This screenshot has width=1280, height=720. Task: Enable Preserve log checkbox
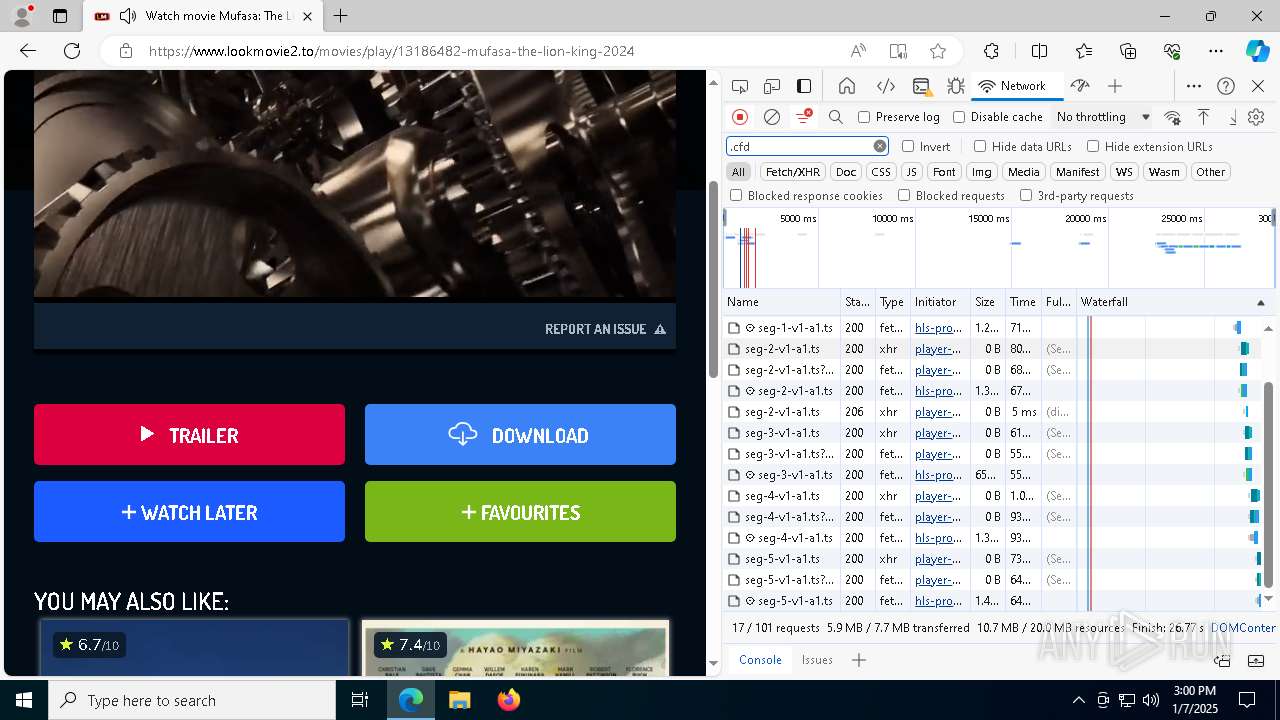point(864,117)
